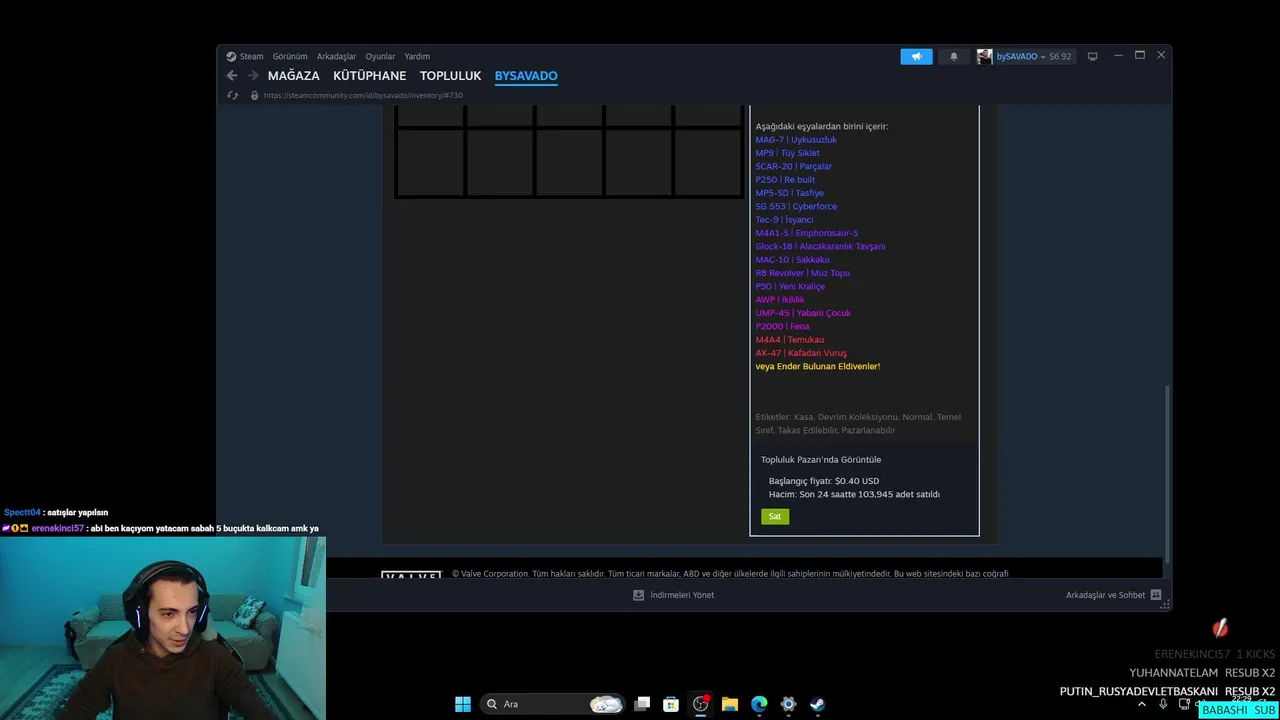Click Glock-18 | Alacakaranlık Tavşanı entry
Viewport: 1280px width, 720px height.
point(820,246)
